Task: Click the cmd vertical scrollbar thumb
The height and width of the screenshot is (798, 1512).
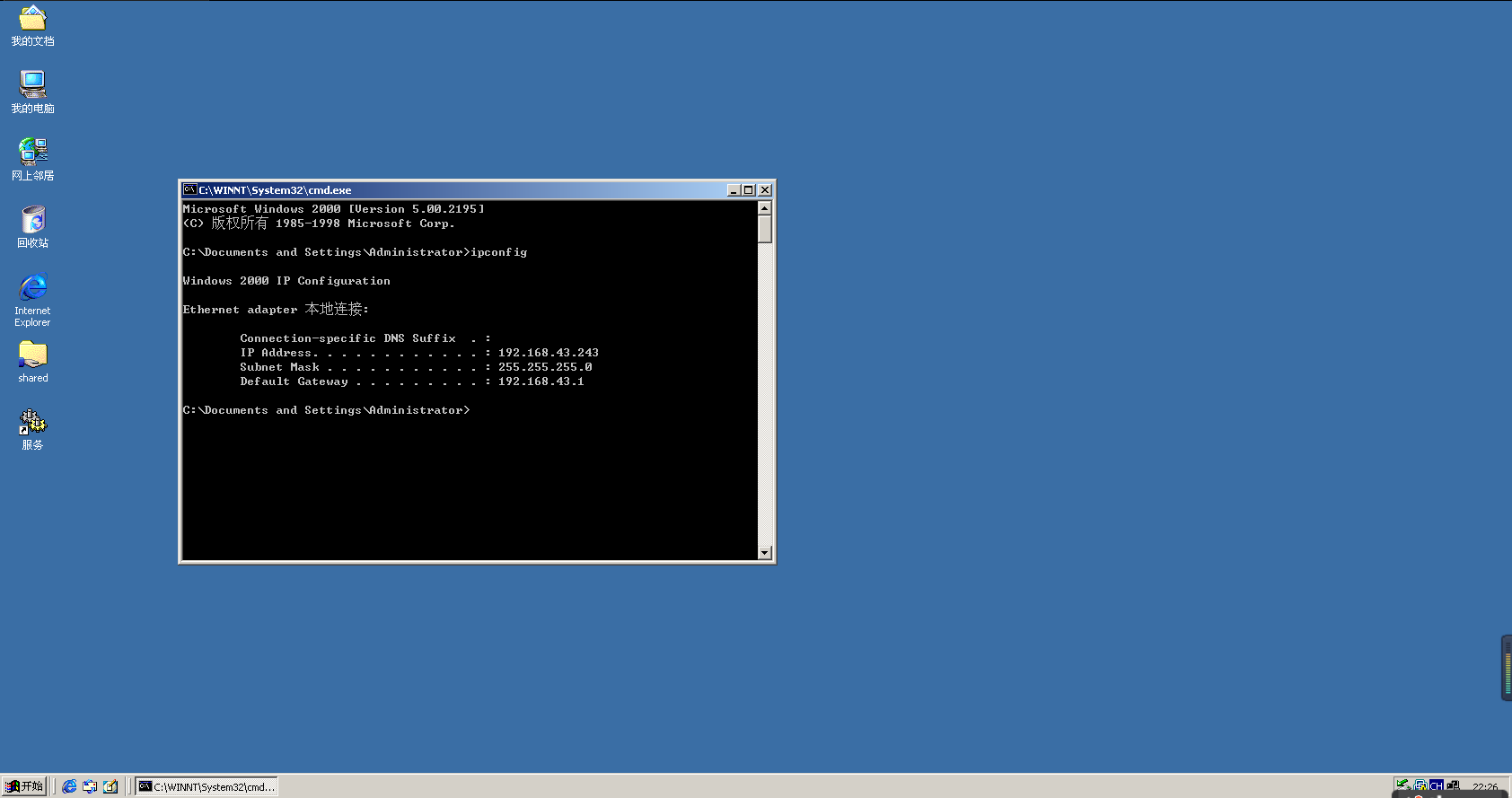Action: [x=765, y=229]
